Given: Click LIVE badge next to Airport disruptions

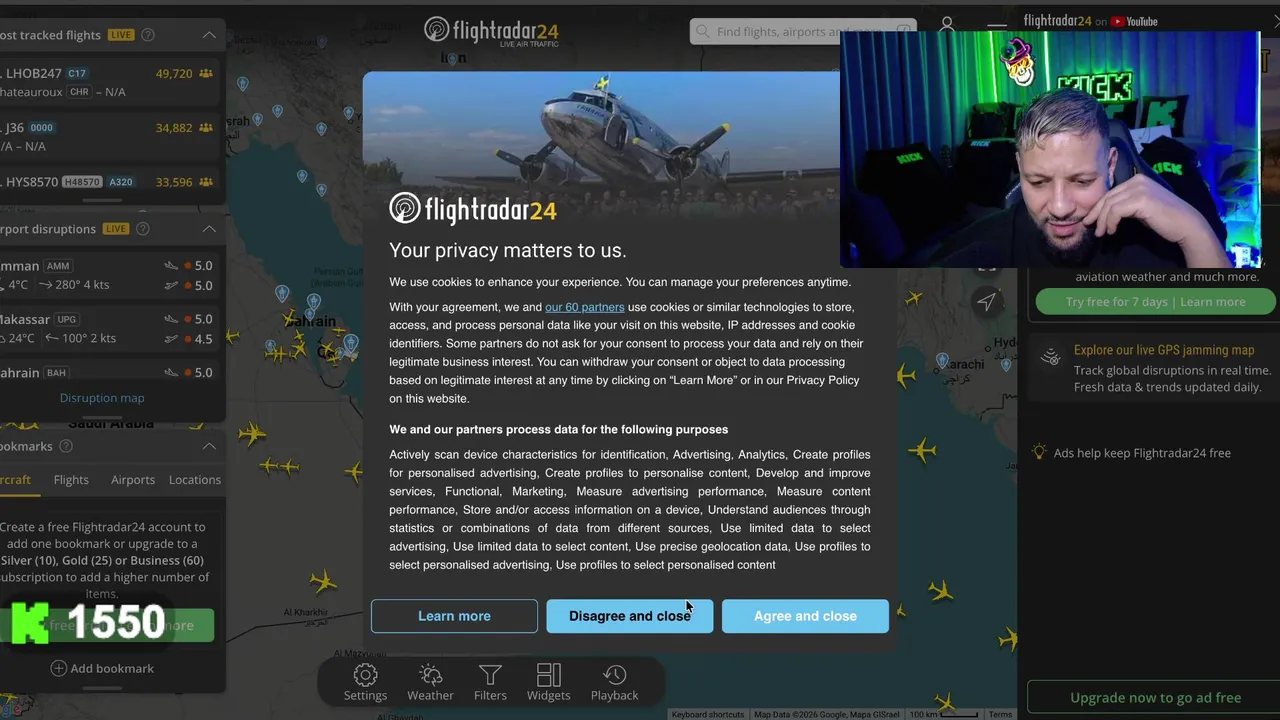Looking at the screenshot, I should point(116,229).
